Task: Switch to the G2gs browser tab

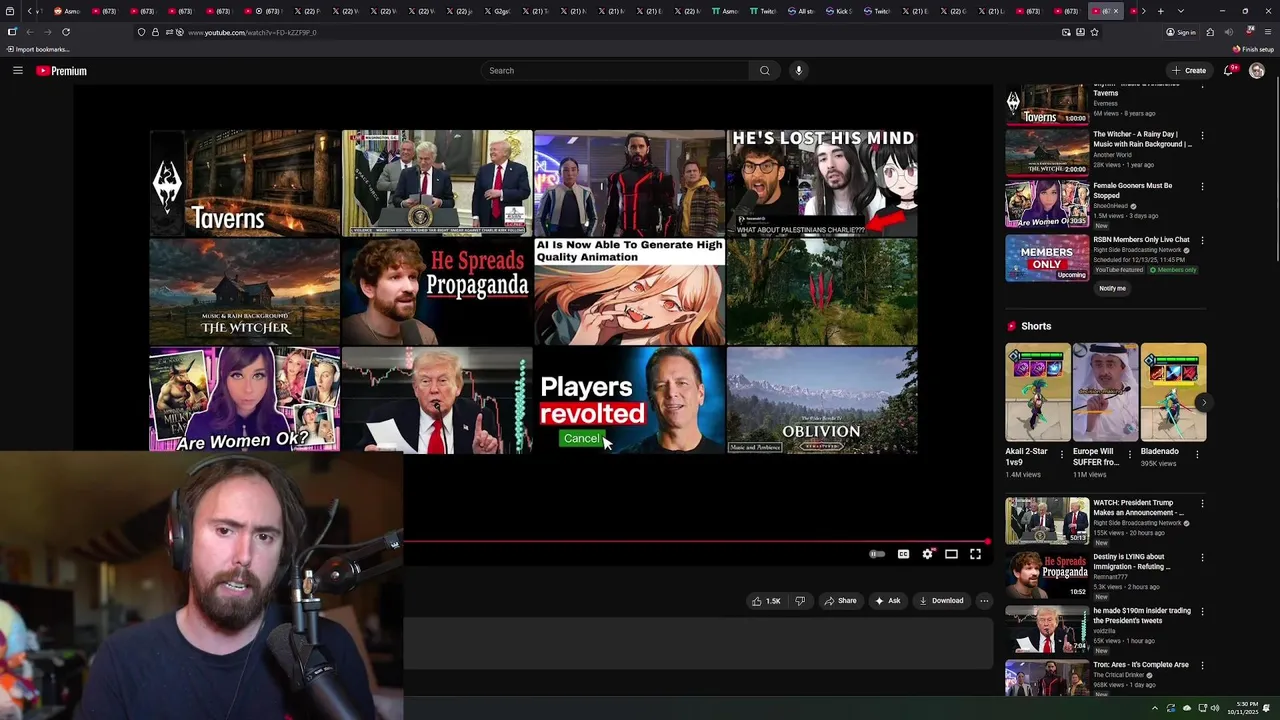Action: (x=500, y=11)
